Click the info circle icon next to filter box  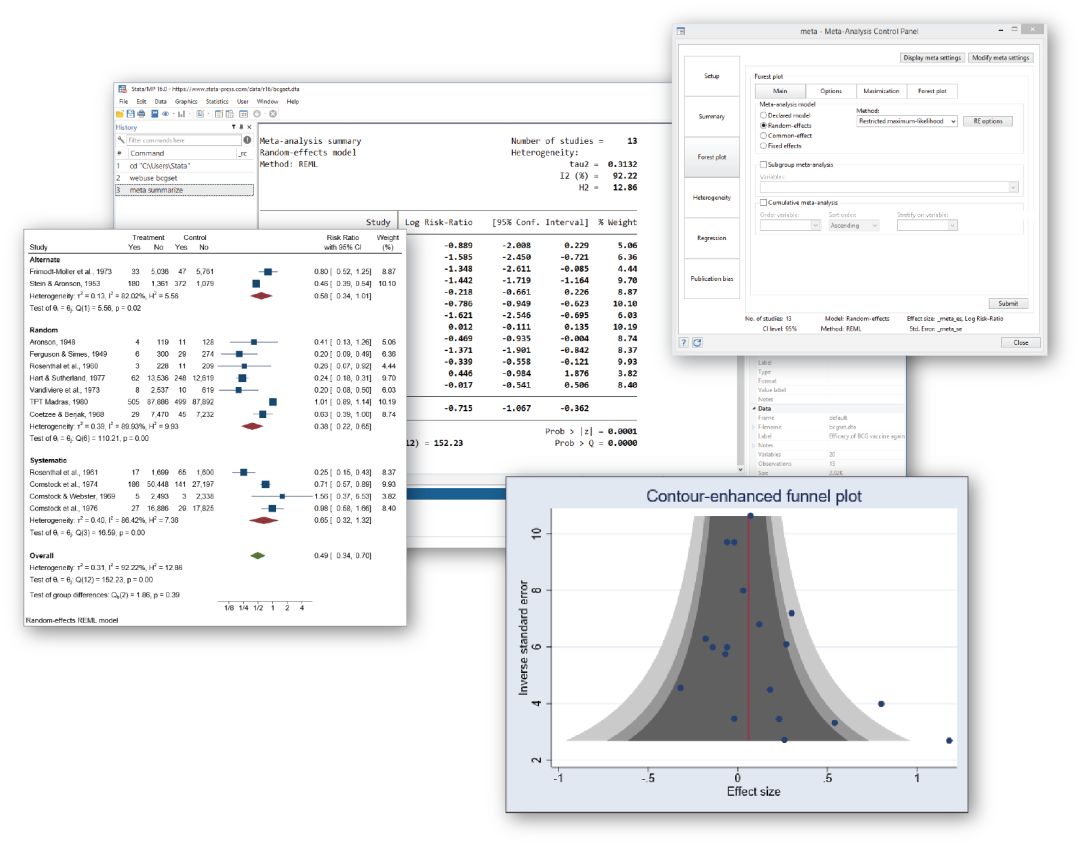click(x=247, y=140)
